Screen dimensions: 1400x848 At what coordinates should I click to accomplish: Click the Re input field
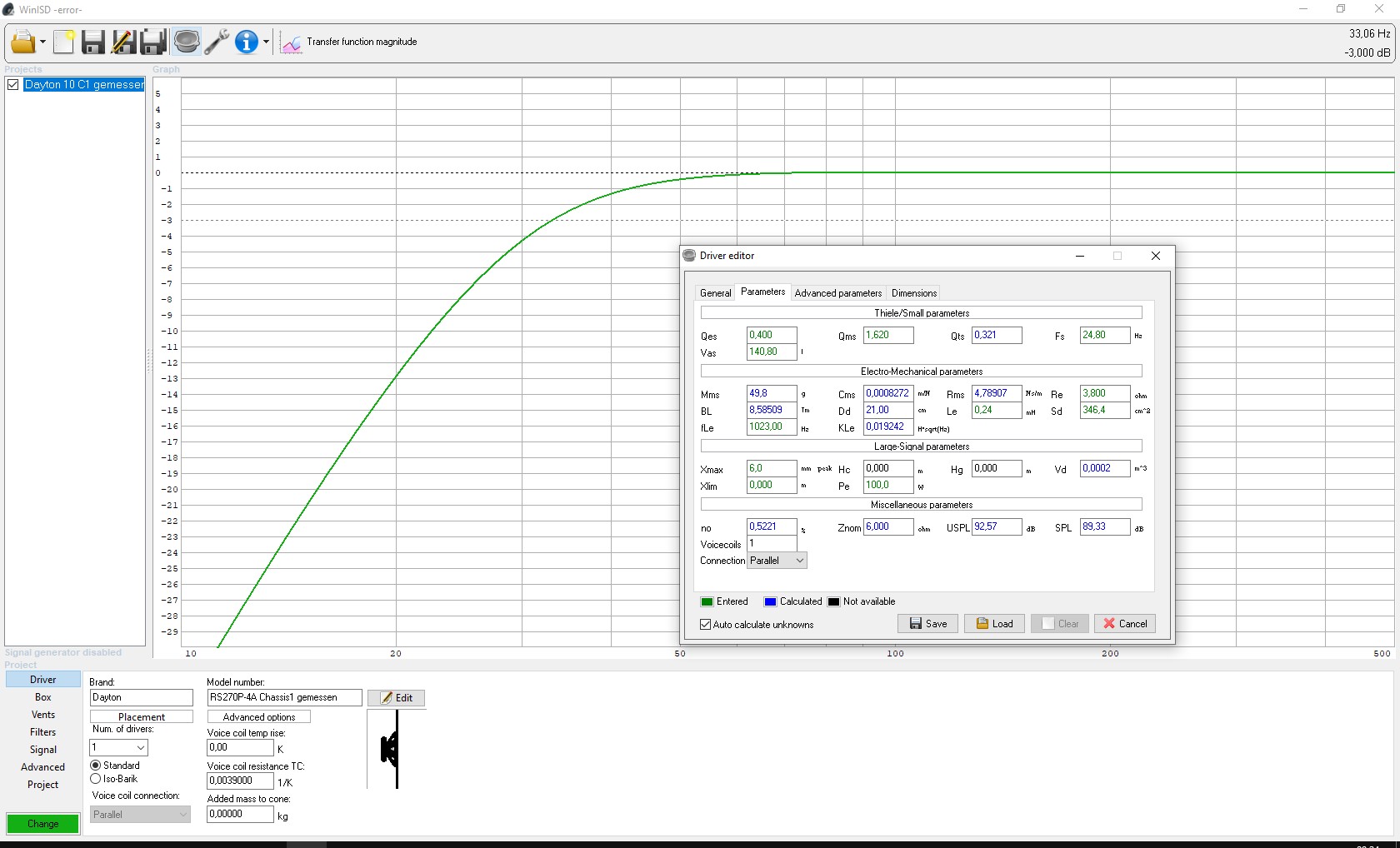coord(1105,393)
